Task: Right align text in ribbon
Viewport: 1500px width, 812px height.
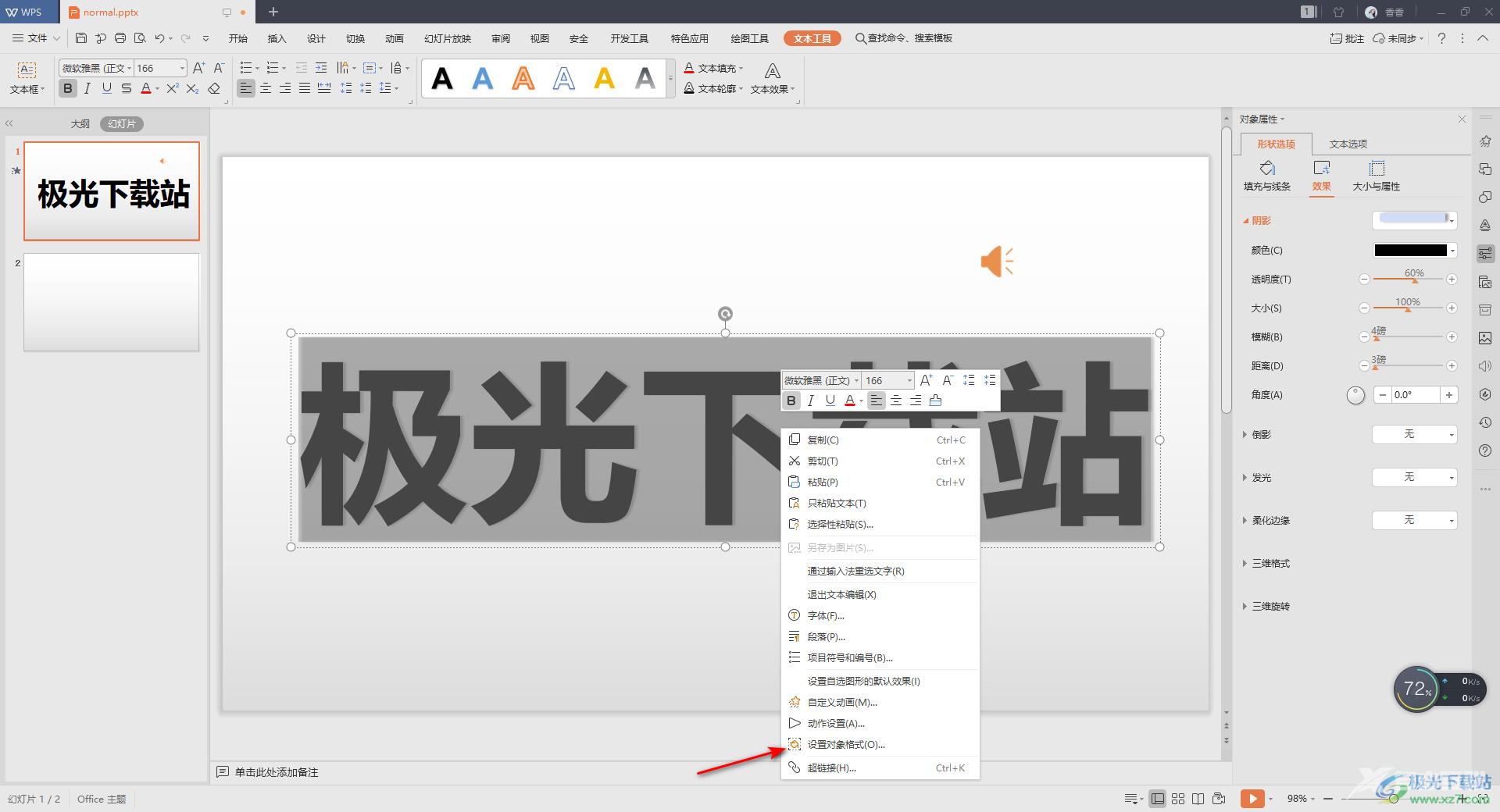Action: (285, 88)
